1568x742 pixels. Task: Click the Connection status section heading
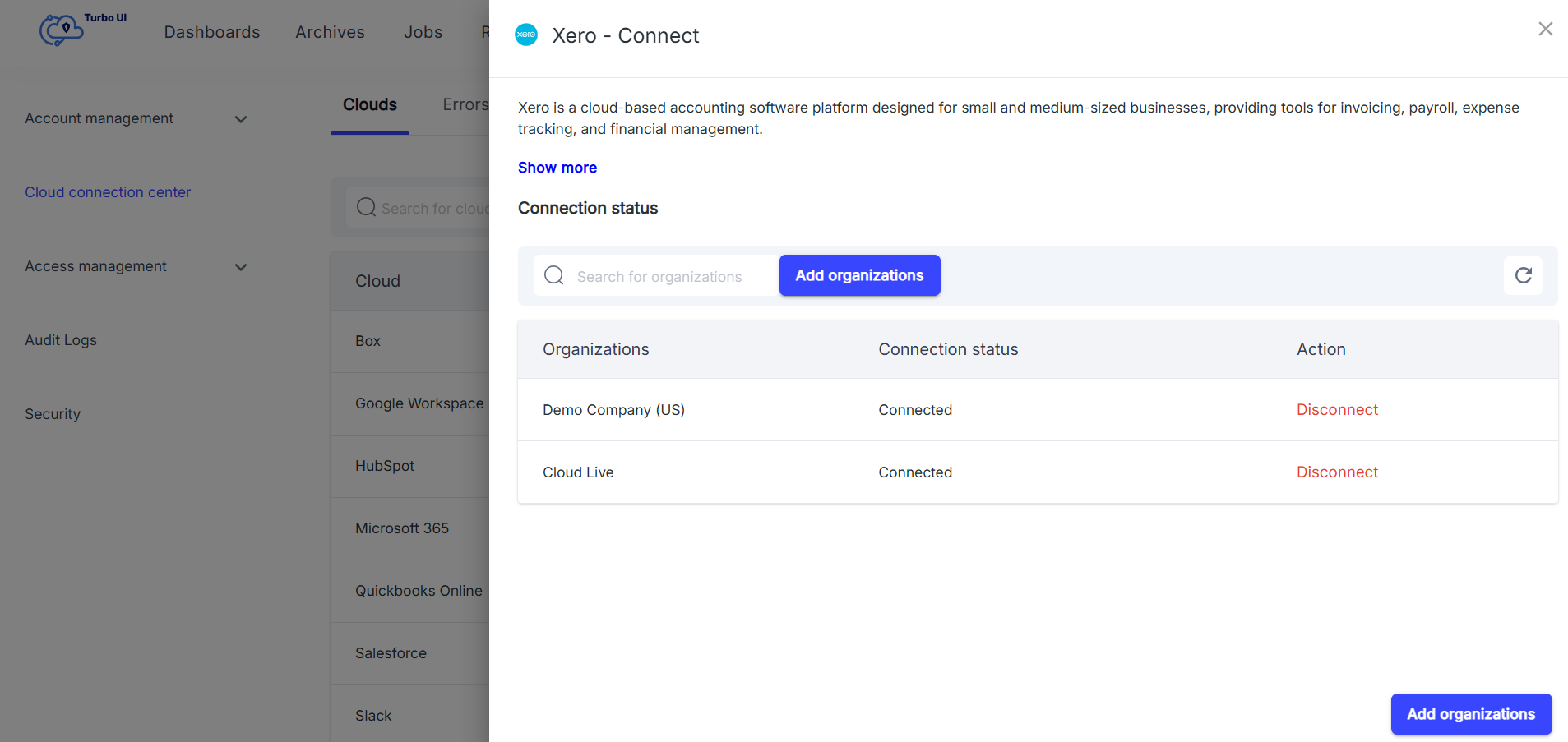pyautogui.click(x=588, y=208)
